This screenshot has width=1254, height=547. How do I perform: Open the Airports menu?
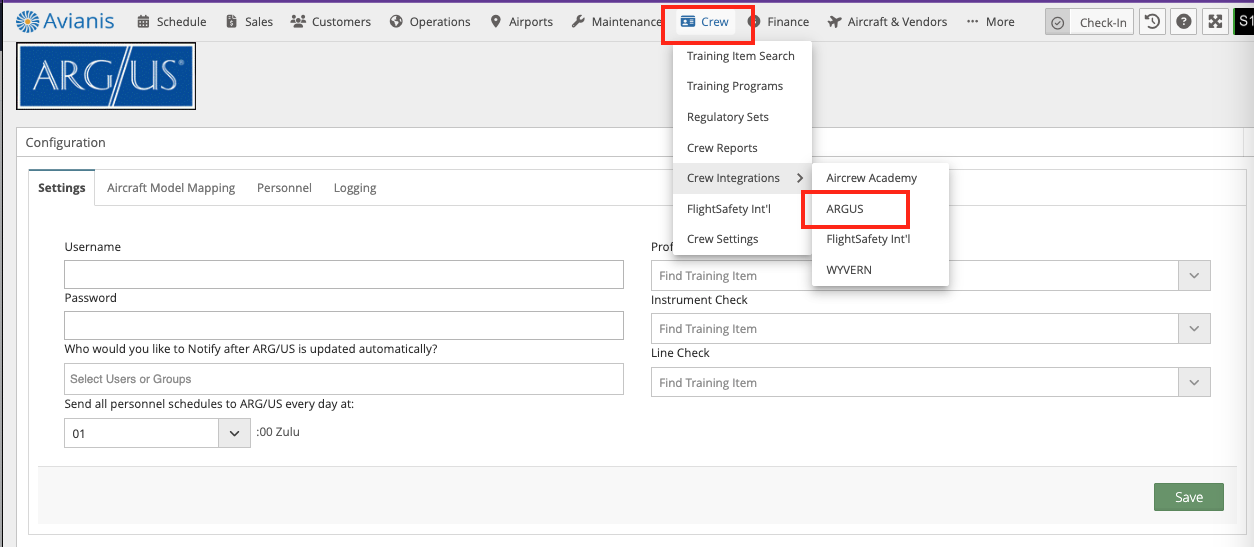(x=521, y=22)
